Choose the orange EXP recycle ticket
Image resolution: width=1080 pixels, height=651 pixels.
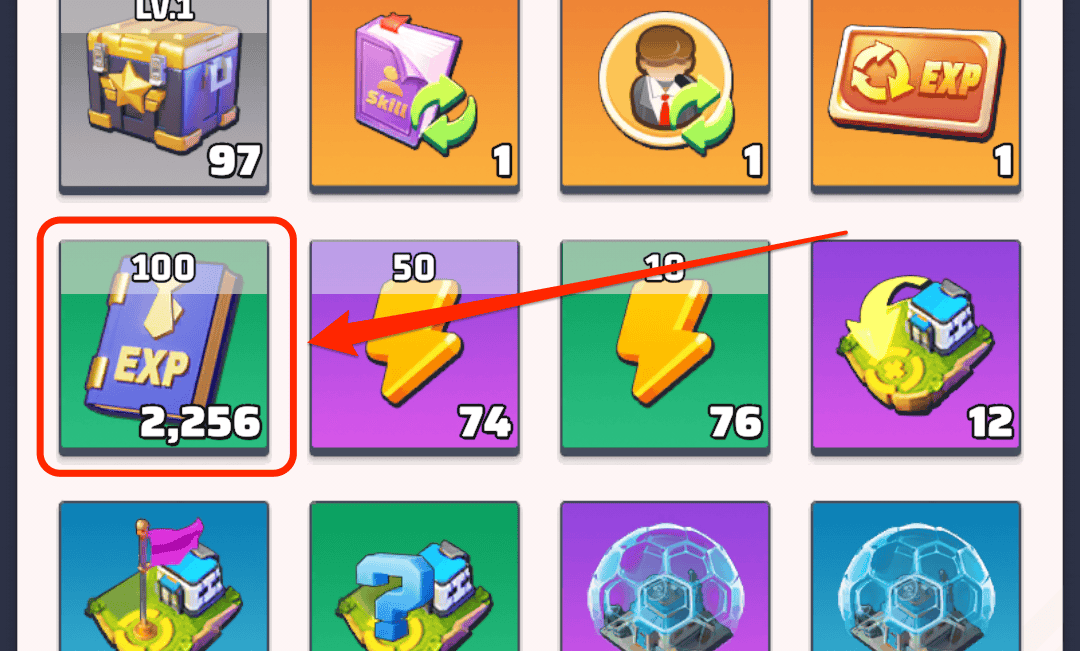pyautogui.click(x=916, y=95)
